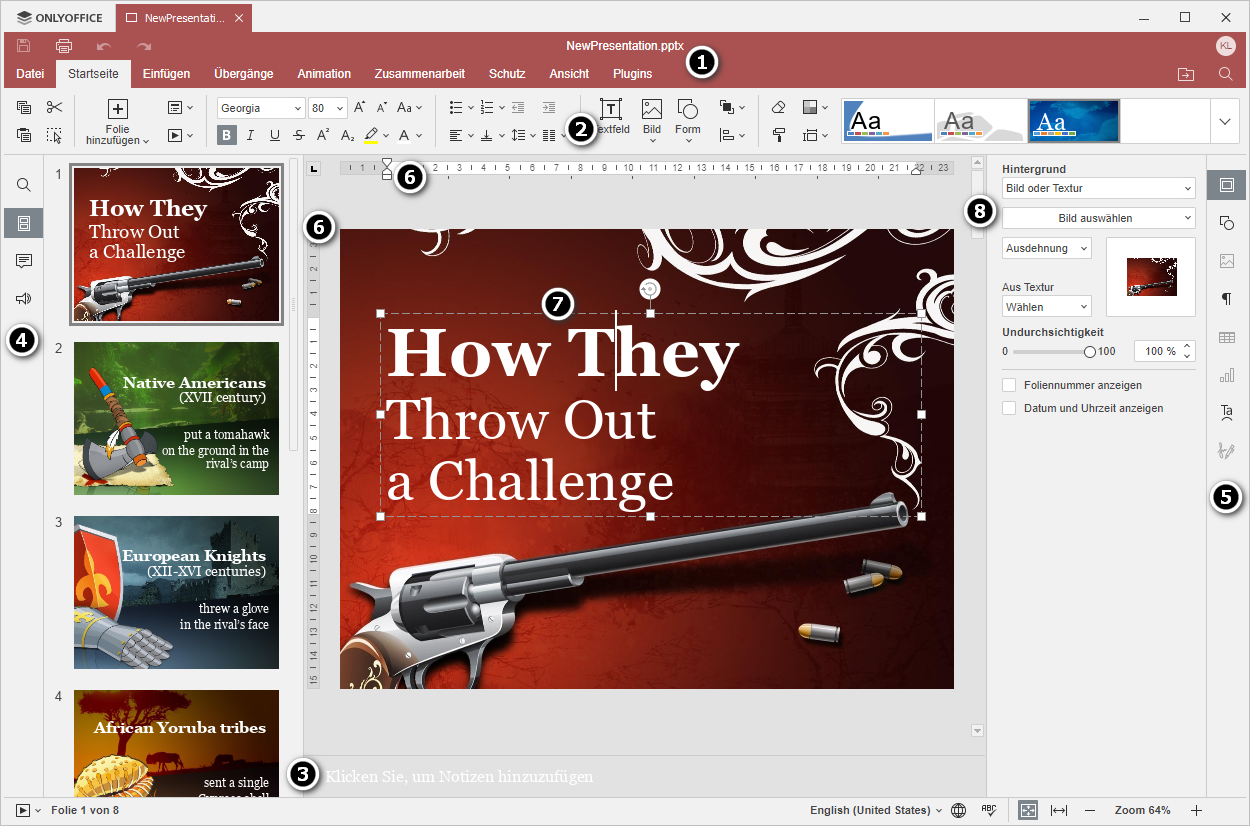The height and width of the screenshot is (826, 1250).
Task: Toggle bold formatting
Action: pyautogui.click(x=227, y=135)
